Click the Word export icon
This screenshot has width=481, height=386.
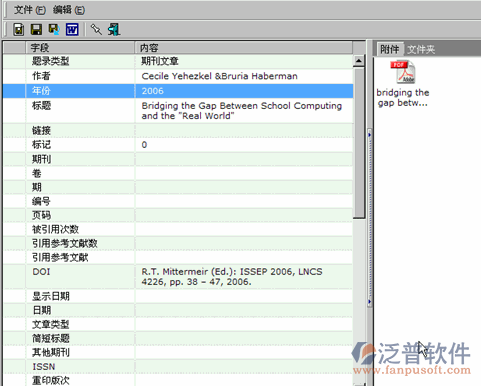point(72,29)
